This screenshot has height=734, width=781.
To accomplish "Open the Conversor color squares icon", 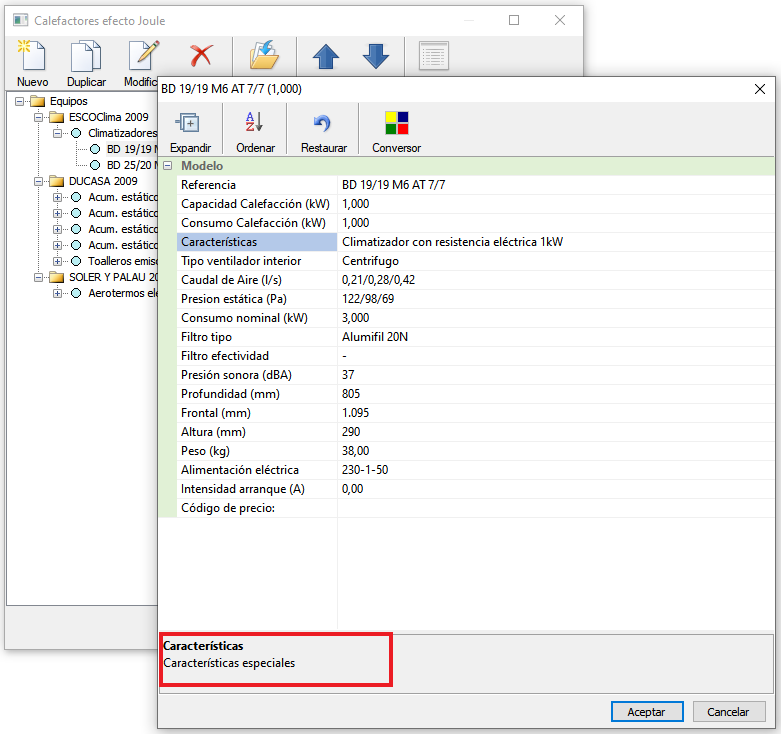I will click(396, 123).
